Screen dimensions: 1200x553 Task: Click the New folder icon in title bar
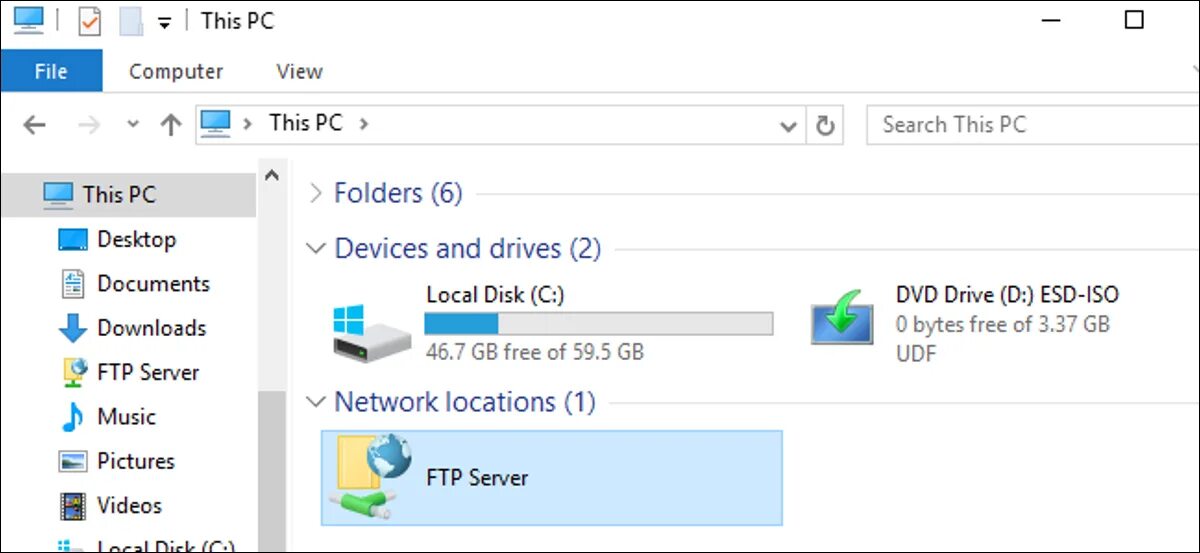[x=131, y=21]
